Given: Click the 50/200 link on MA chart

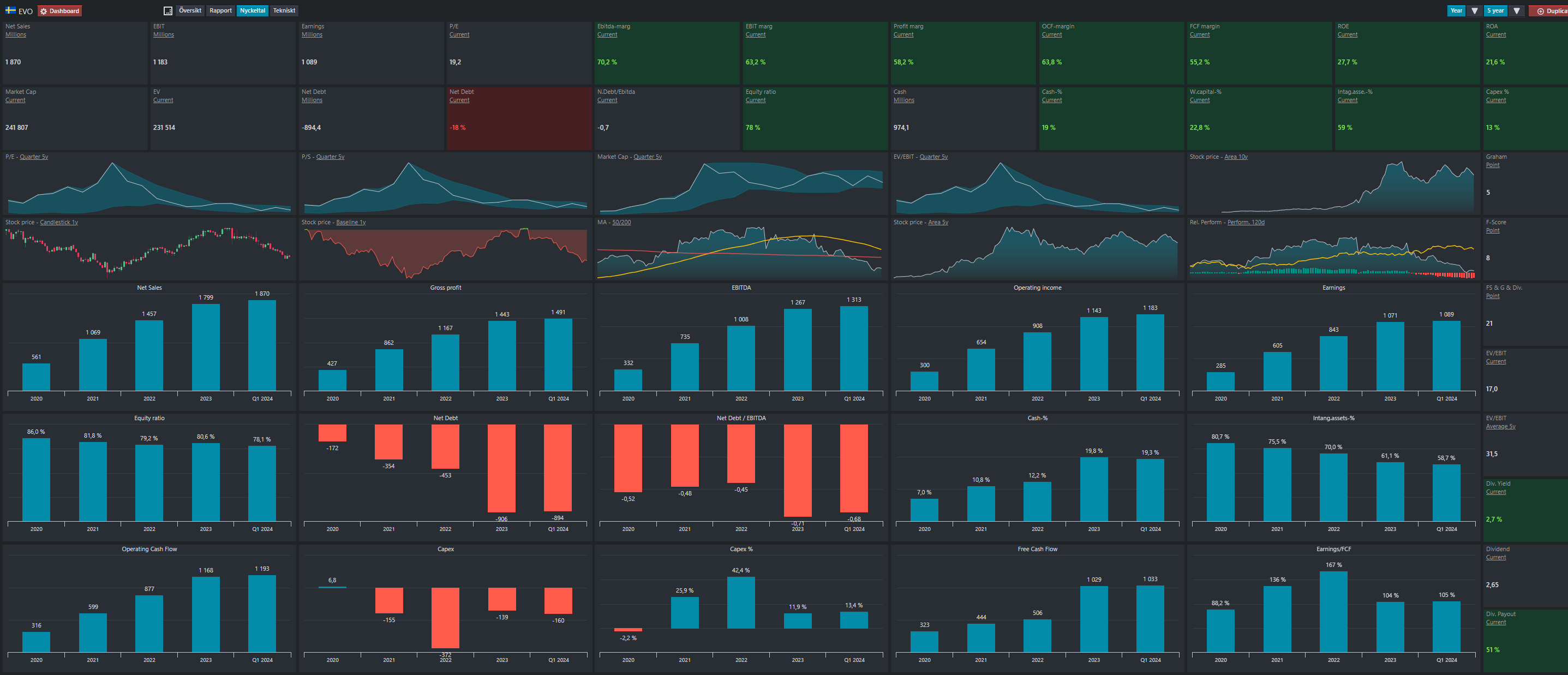Looking at the screenshot, I should coord(621,222).
